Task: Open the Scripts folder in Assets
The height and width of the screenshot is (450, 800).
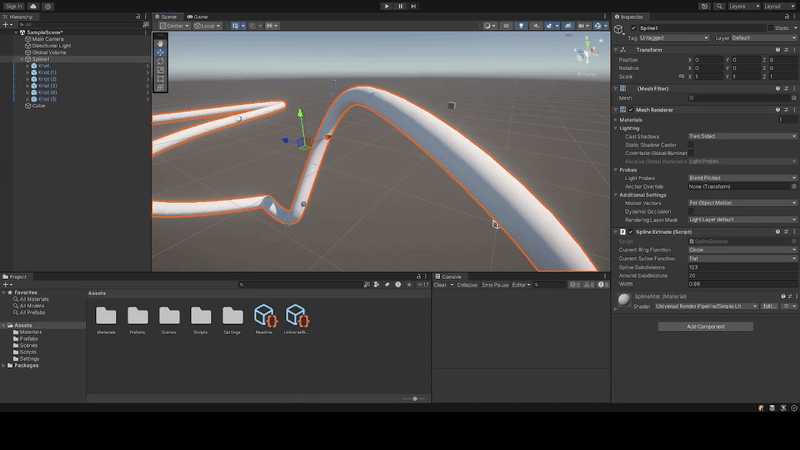Action: 201,316
